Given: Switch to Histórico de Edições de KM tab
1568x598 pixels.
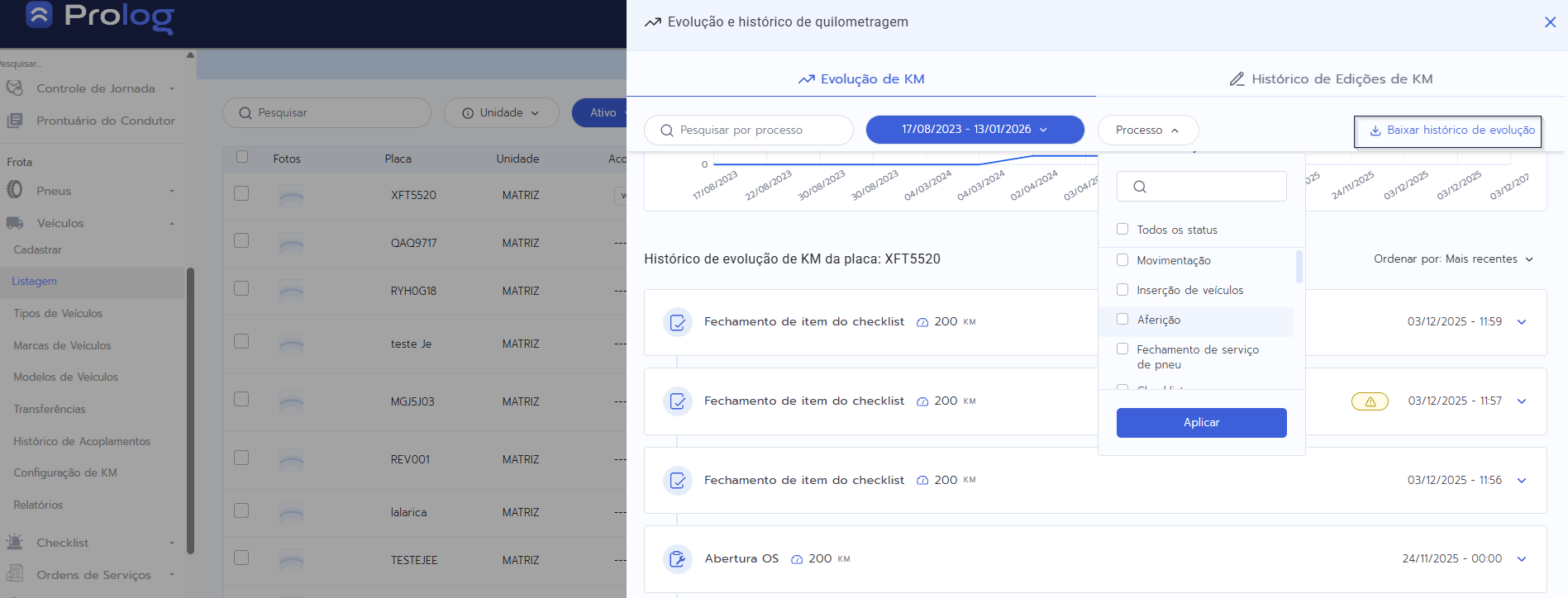Looking at the screenshot, I should click(1331, 79).
